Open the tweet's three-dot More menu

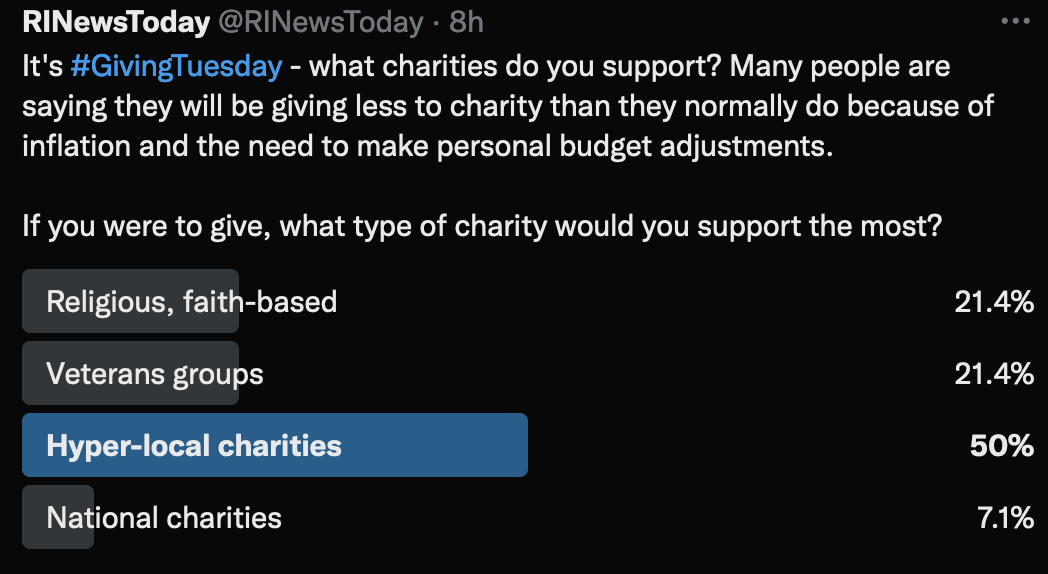pos(1015,20)
